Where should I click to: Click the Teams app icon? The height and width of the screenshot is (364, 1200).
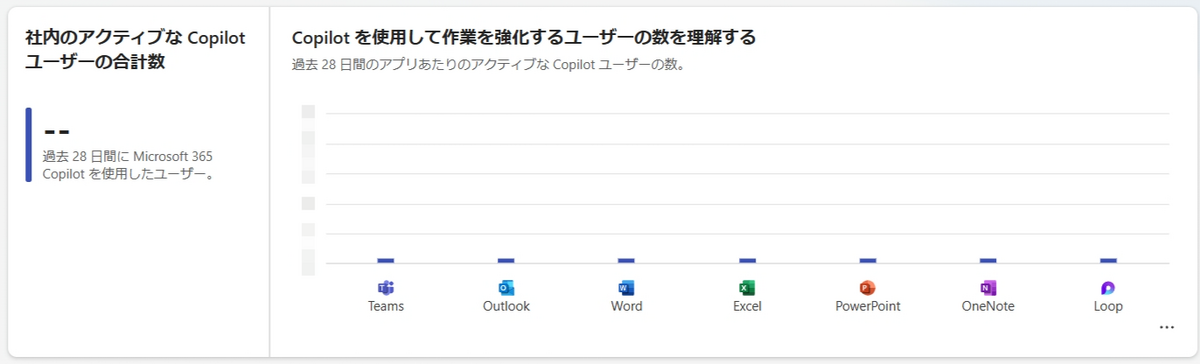coord(386,288)
